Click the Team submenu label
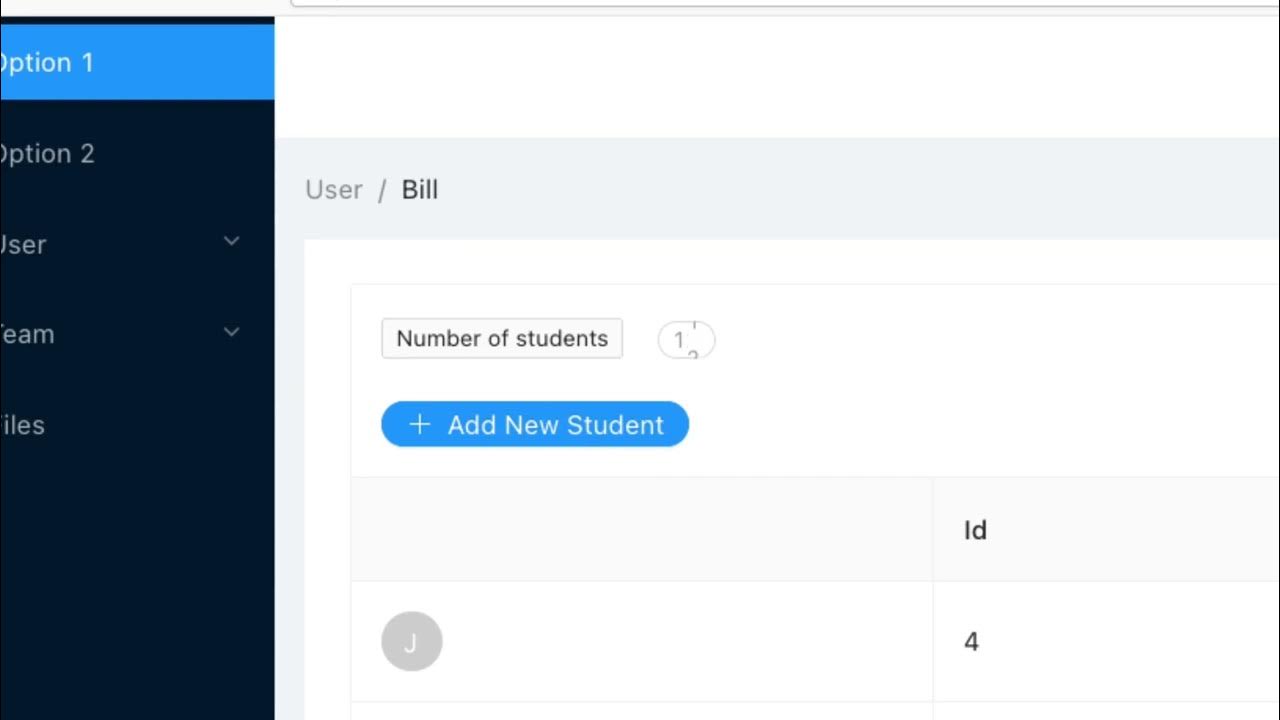 [x=28, y=335]
